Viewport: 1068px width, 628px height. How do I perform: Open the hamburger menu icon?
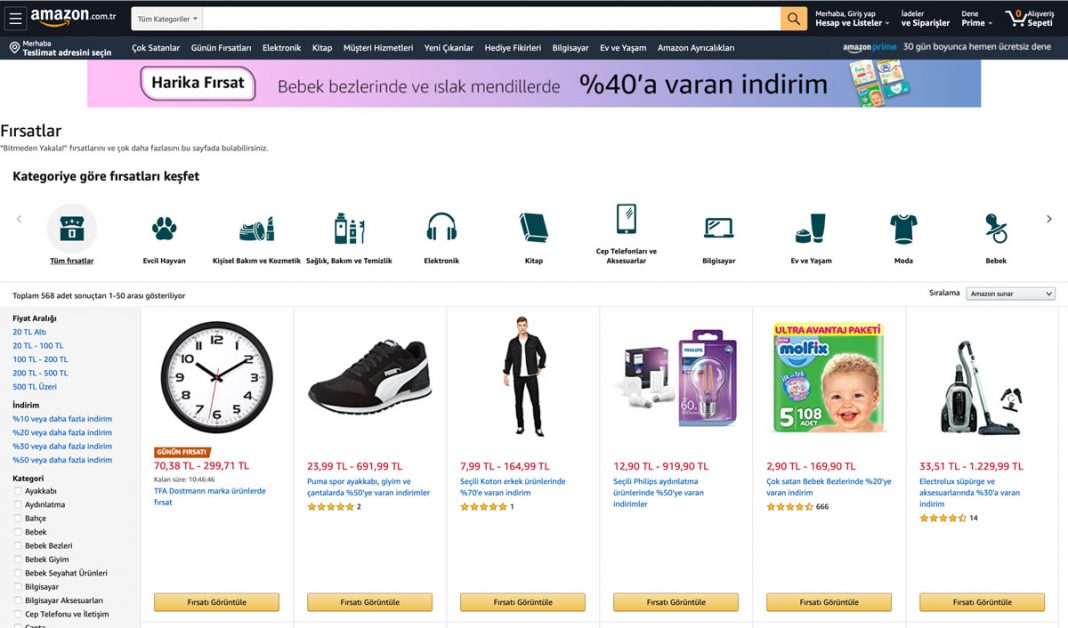(15, 18)
